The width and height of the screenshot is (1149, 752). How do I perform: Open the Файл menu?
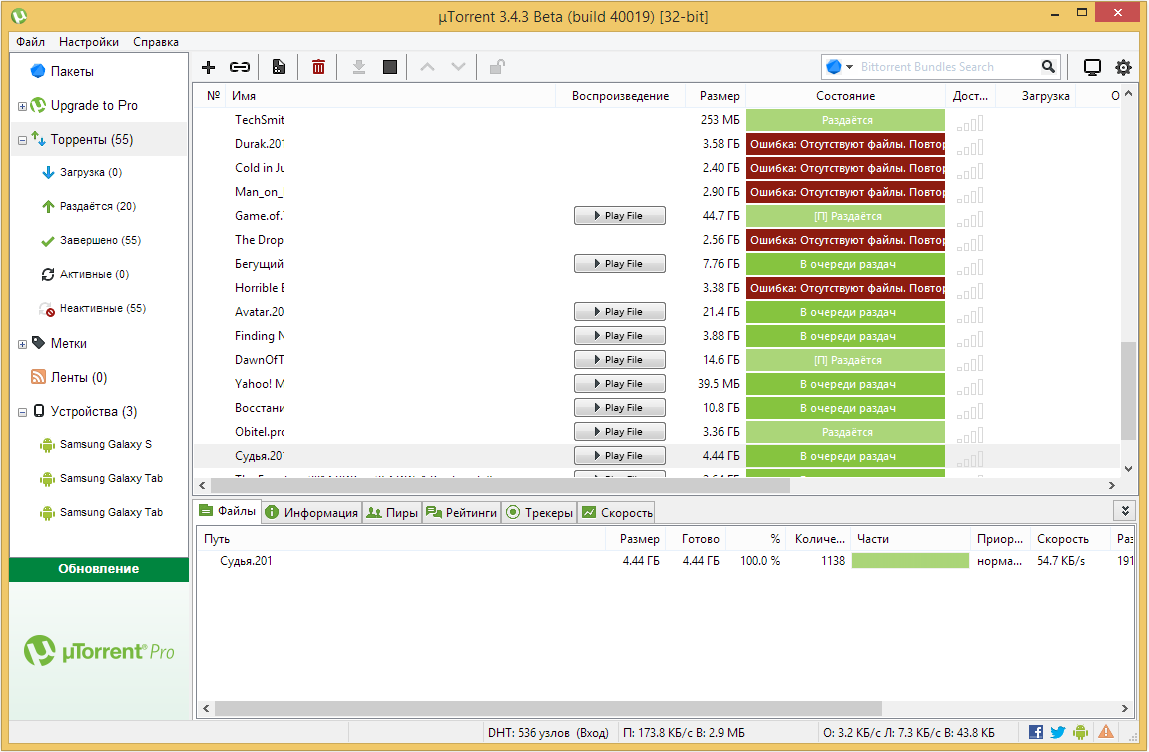click(30, 42)
